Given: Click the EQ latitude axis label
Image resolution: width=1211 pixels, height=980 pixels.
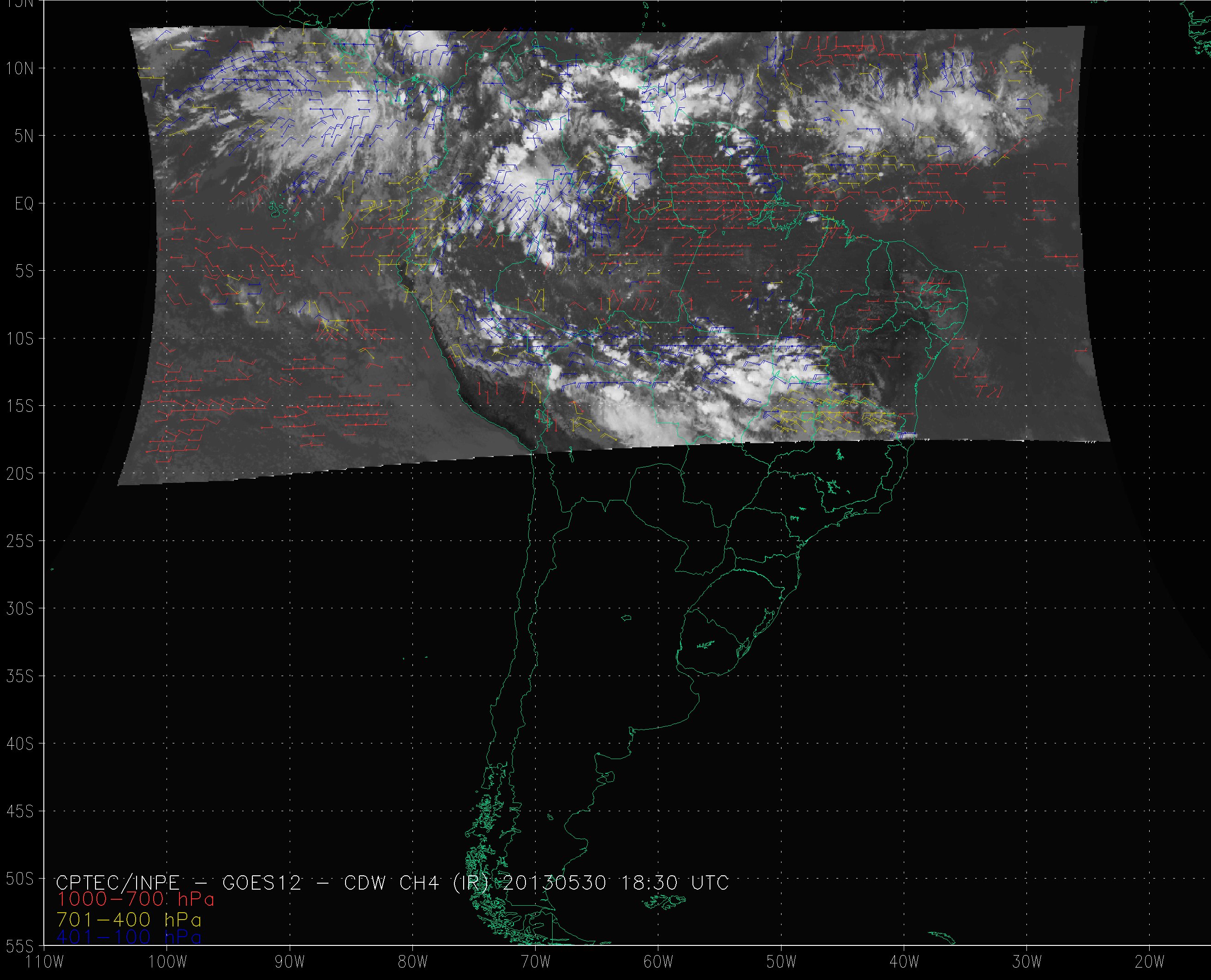Looking at the screenshot, I should (24, 204).
